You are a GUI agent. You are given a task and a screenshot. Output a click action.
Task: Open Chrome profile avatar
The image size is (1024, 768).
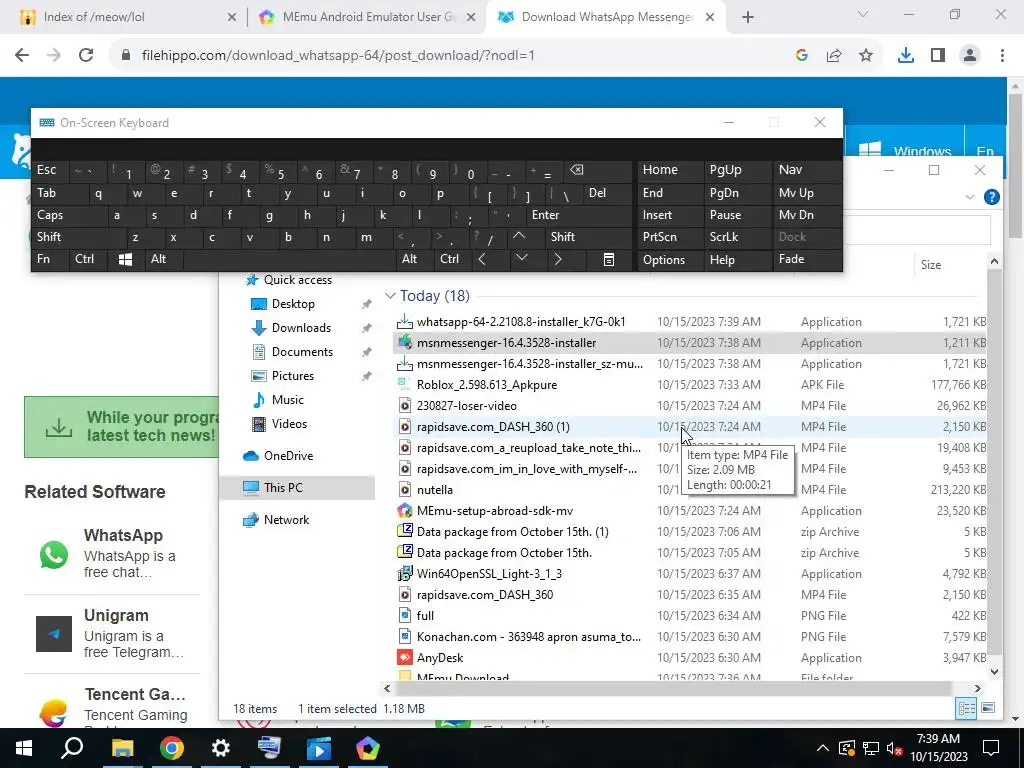pyautogui.click(x=970, y=56)
